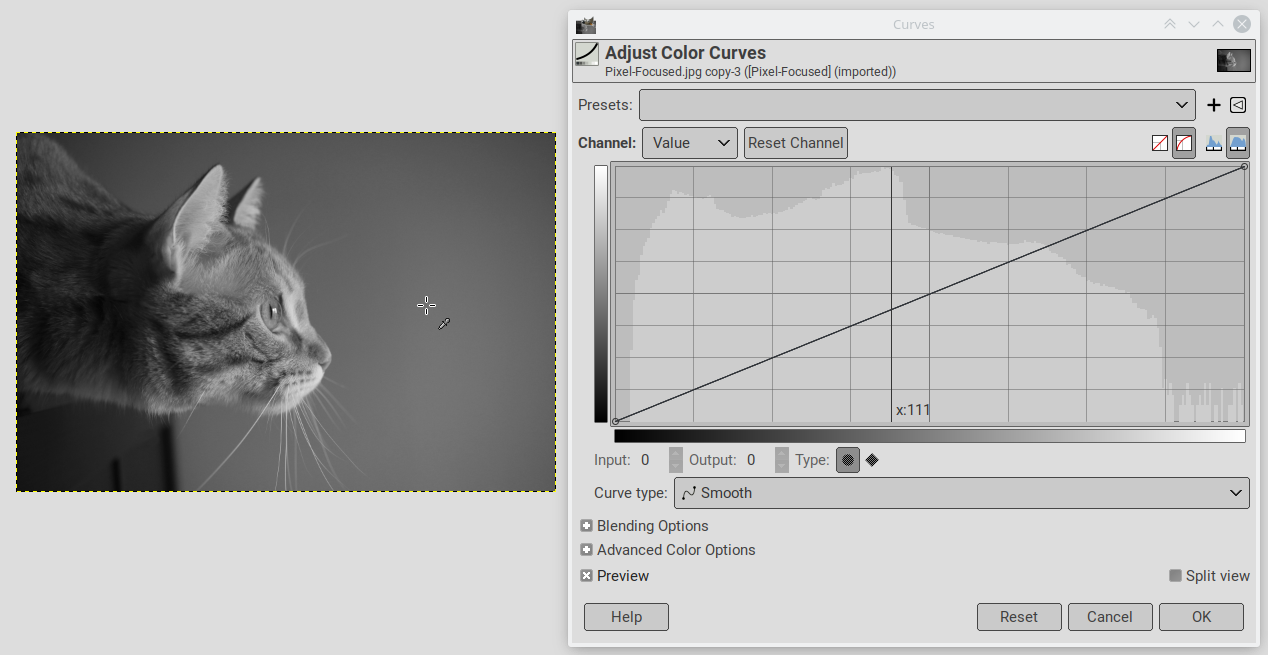Select perceptual curve adjustment icon
This screenshot has height=655, width=1268.
pyautogui.click(x=1184, y=143)
